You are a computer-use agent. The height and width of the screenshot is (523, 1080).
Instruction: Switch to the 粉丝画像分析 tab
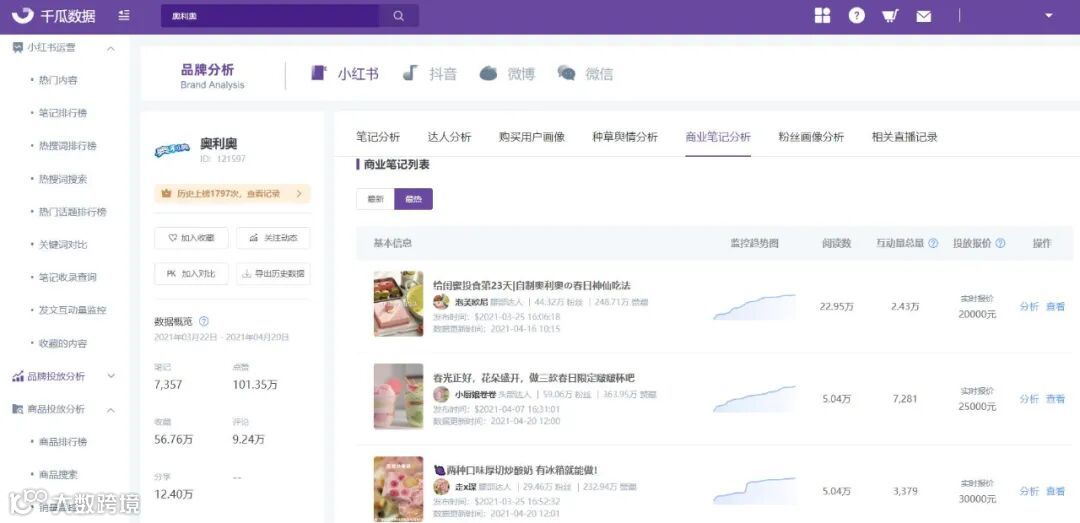pos(811,136)
